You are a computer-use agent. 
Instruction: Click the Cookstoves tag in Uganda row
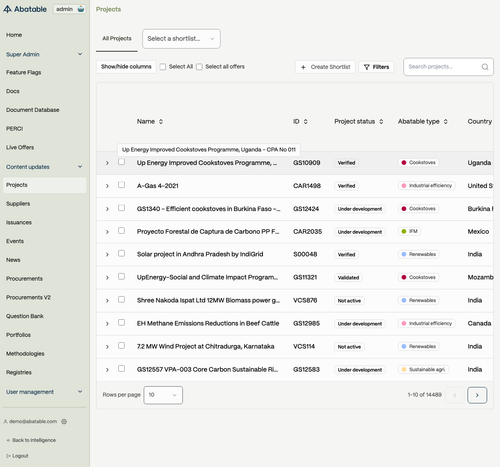click(x=419, y=163)
